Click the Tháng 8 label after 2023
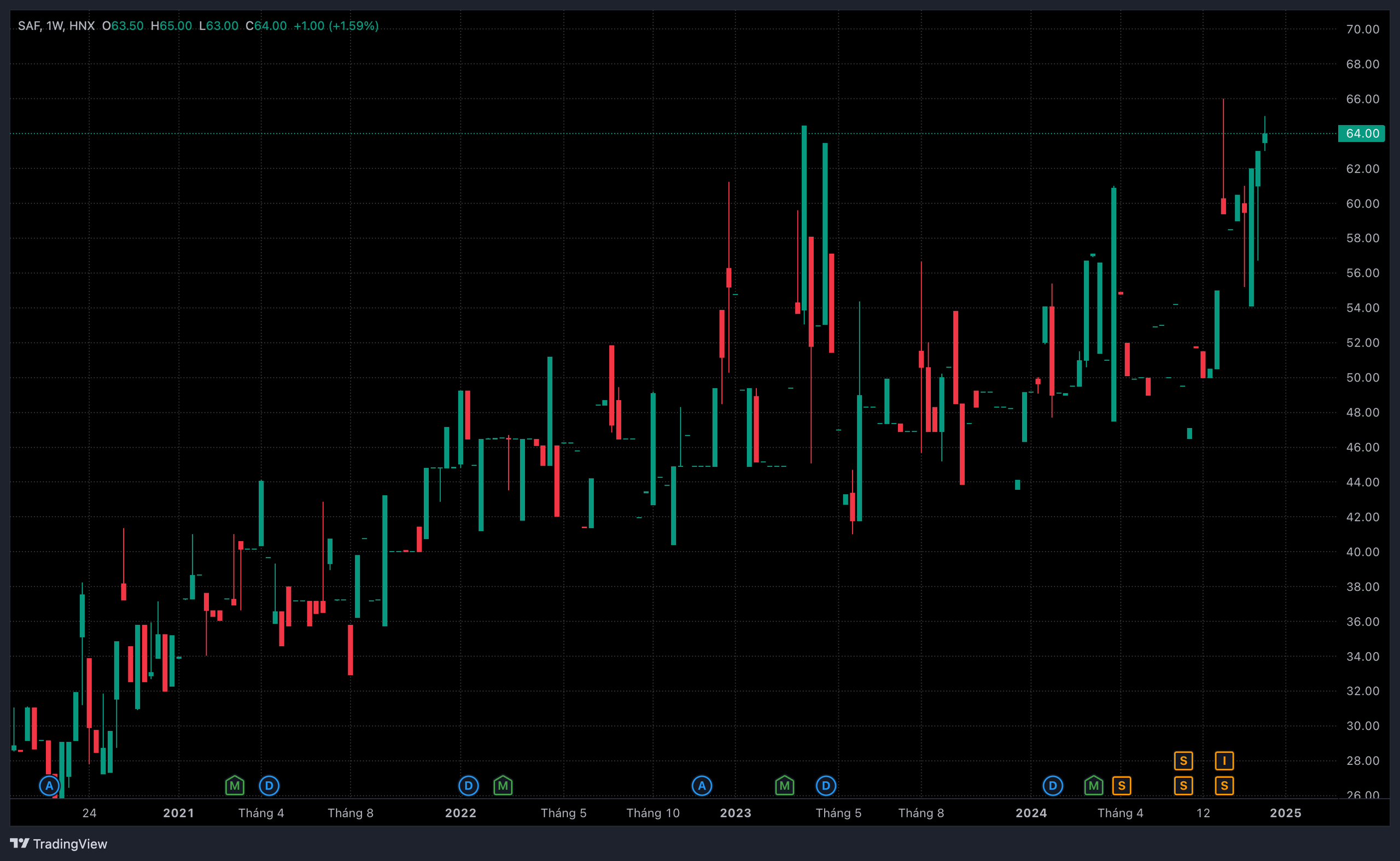Image resolution: width=1400 pixels, height=861 pixels. 921,812
